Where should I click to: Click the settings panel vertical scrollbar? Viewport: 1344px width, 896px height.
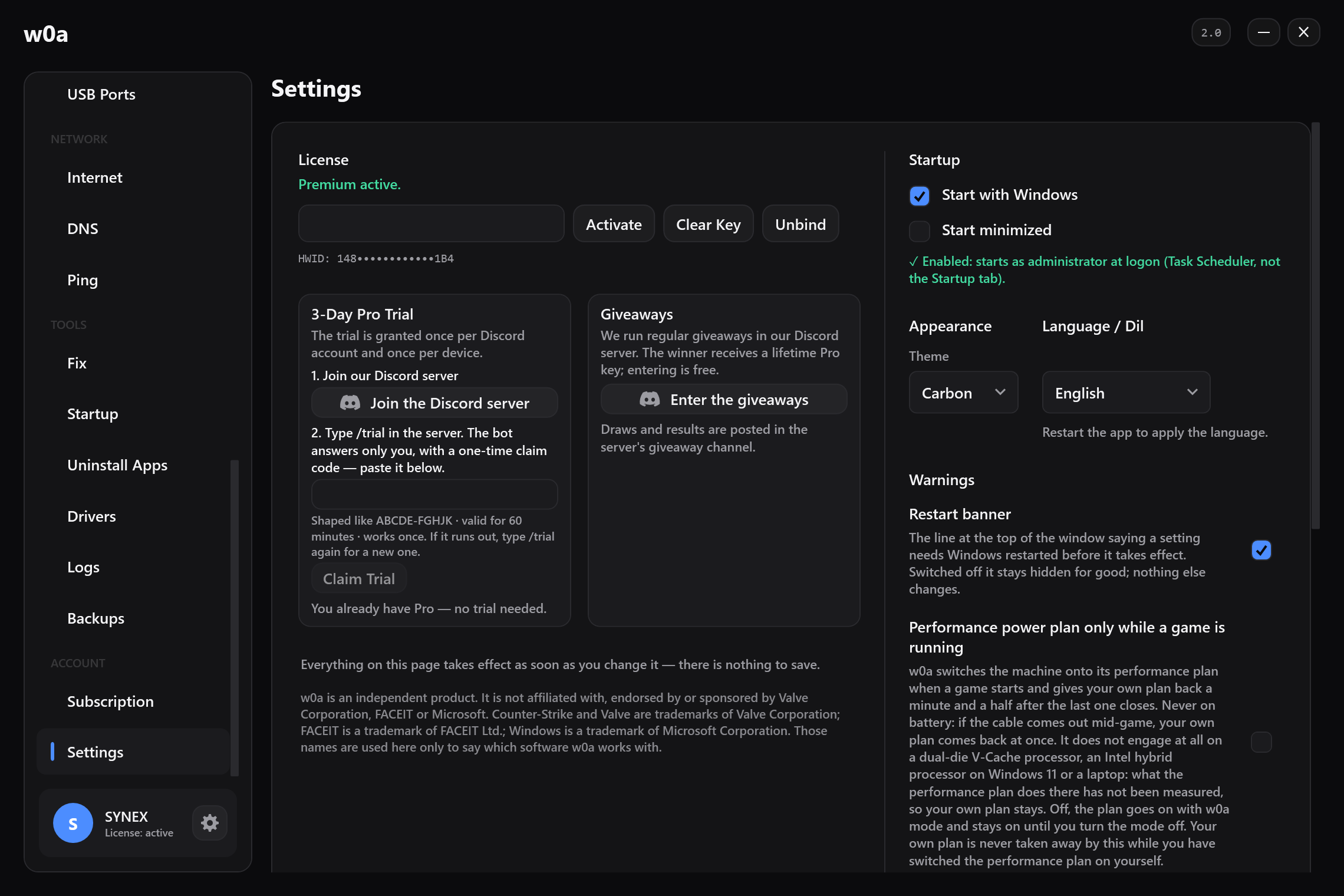tap(1315, 325)
